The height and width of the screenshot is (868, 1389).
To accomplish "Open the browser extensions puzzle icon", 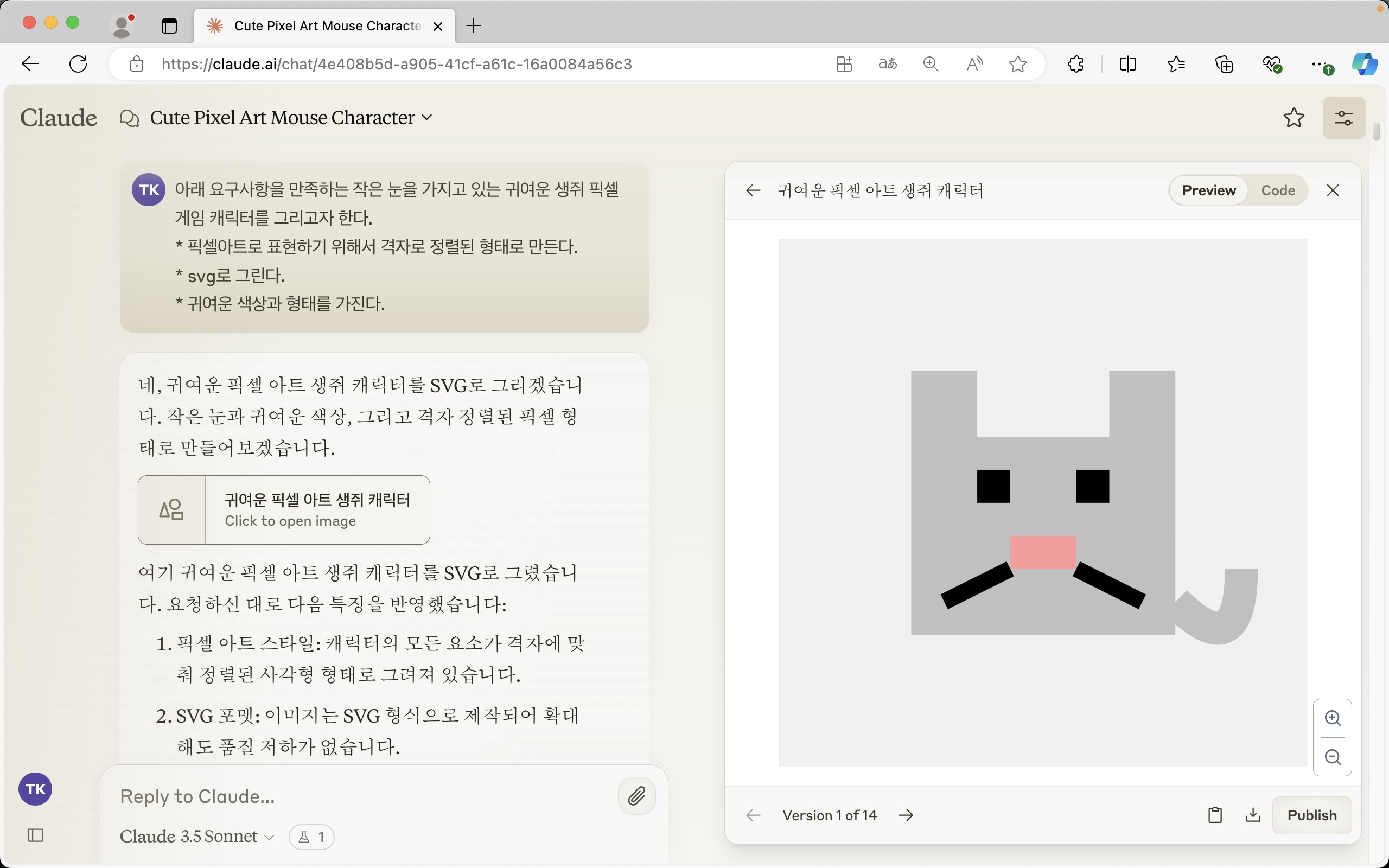I will tap(1075, 63).
